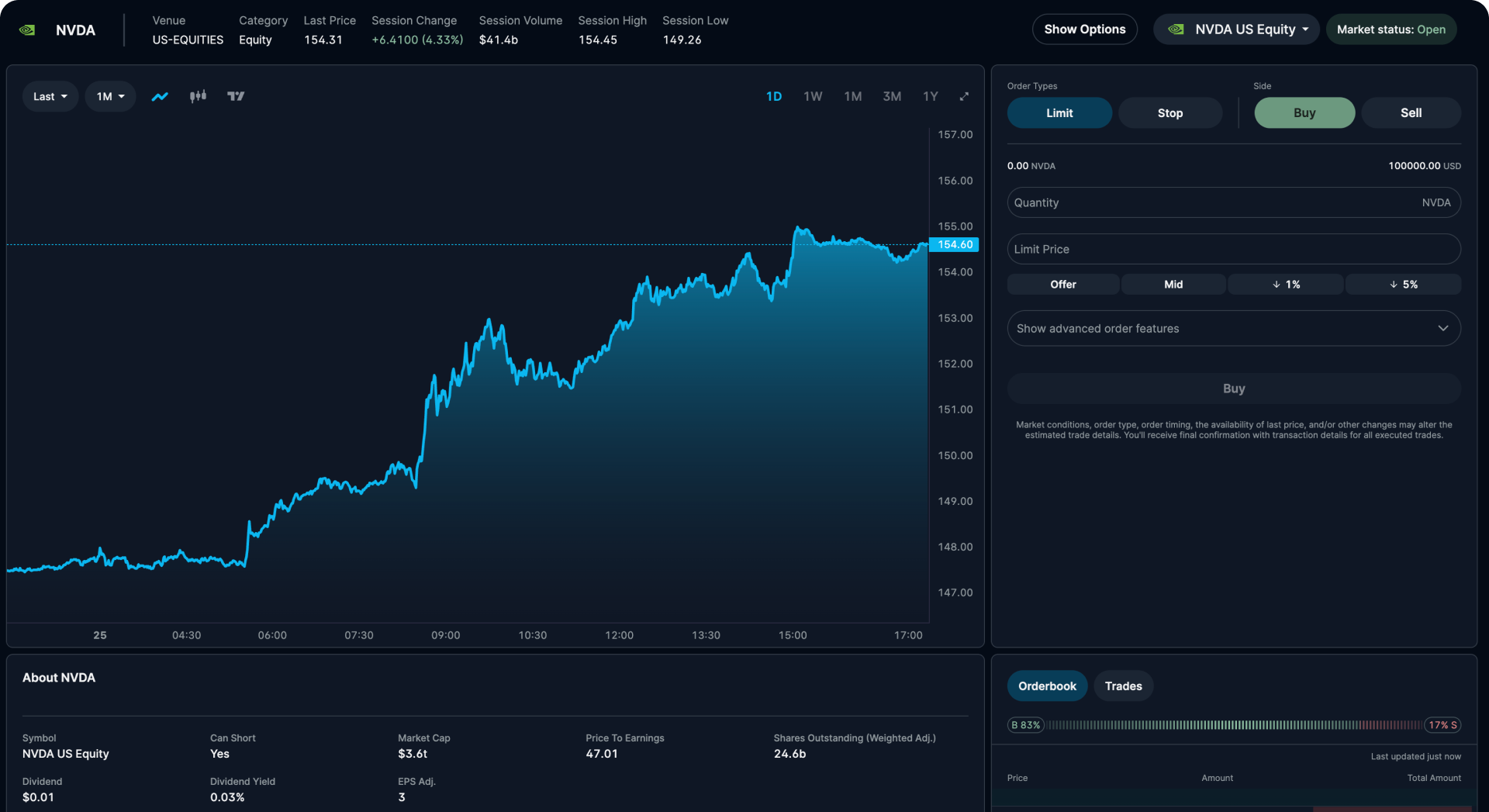This screenshot has height=812, width=1489.
Task: Switch order type to Stop
Action: [1169, 112]
